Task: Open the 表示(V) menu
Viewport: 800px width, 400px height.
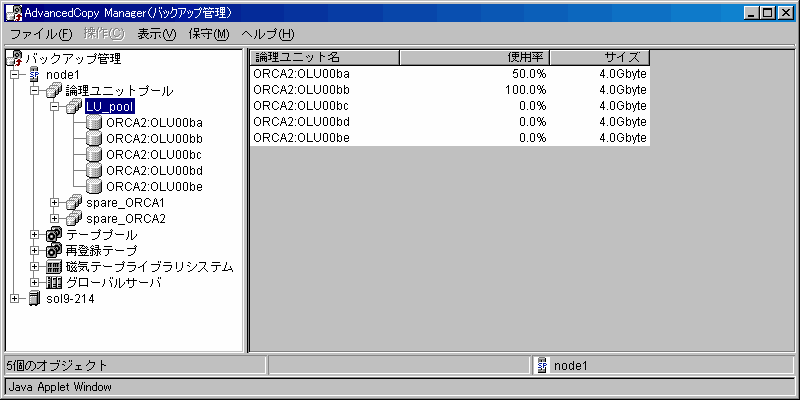Action: (x=156, y=34)
